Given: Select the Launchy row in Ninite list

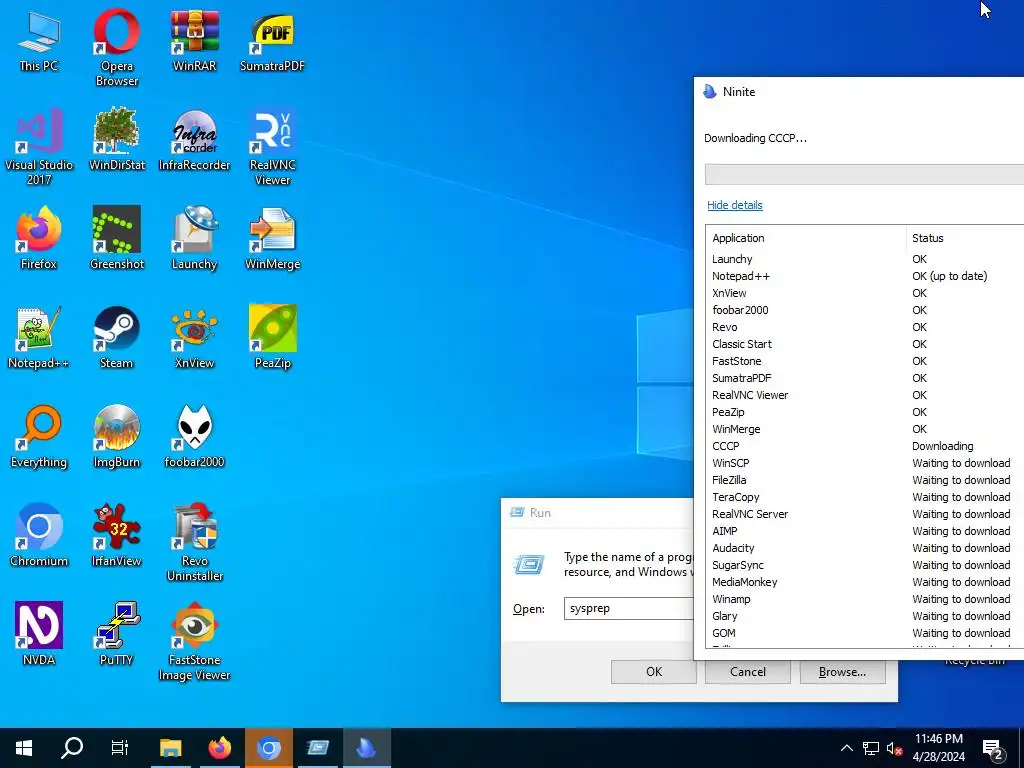Looking at the screenshot, I should click(865, 259).
